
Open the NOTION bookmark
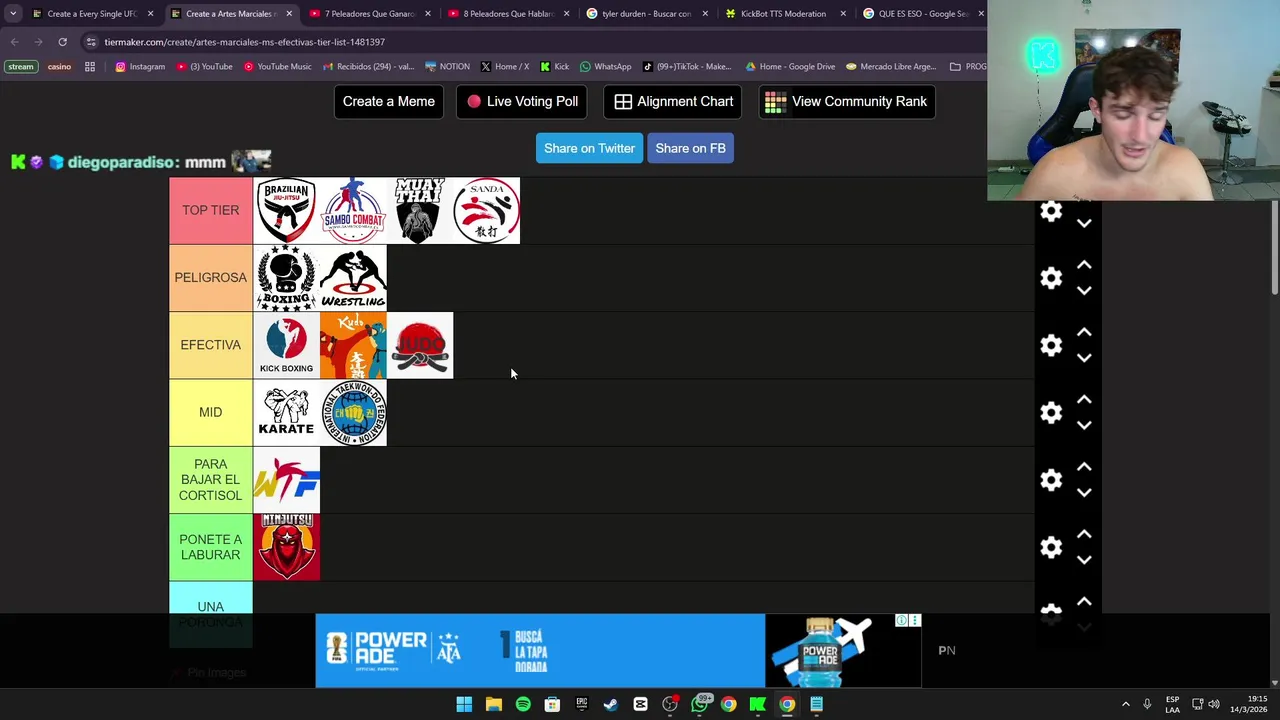[447, 67]
